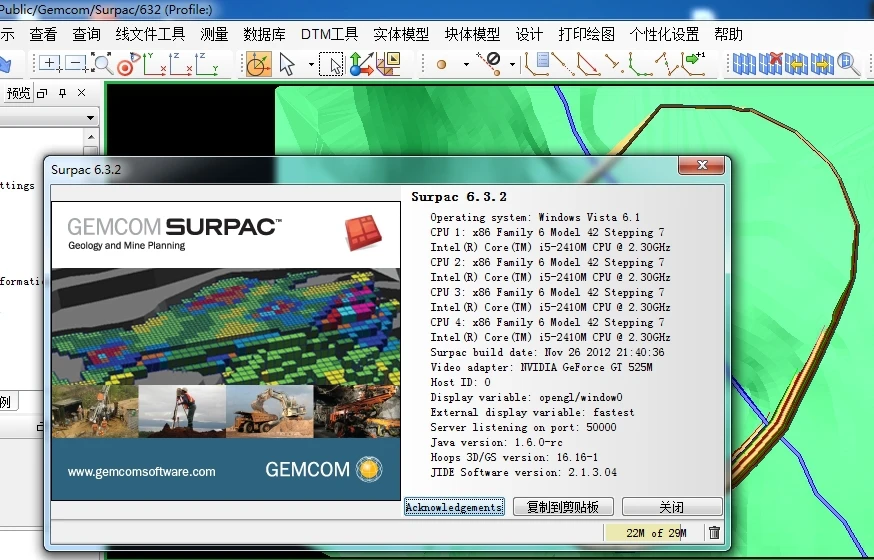Open the 打印绘图 menu
The width and height of the screenshot is (874, 560).
(586, 35)
